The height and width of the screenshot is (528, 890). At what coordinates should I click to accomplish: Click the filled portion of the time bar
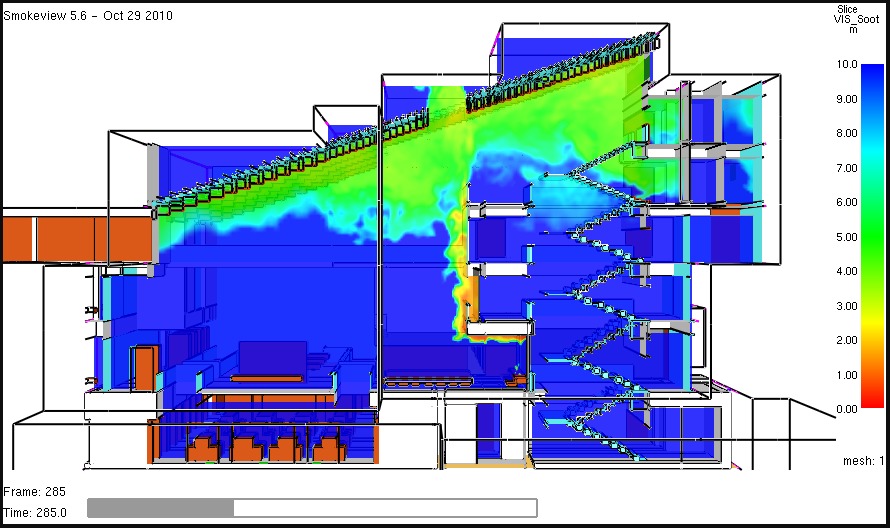(x=160, y=508)
